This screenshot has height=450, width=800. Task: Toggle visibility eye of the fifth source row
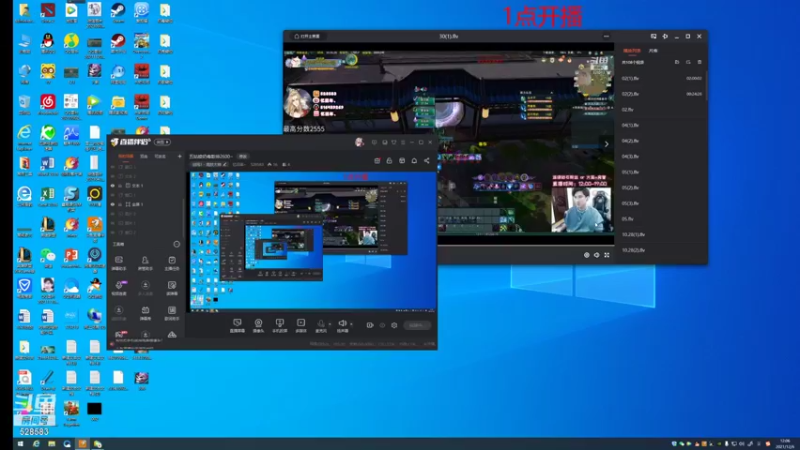(113, 205)
